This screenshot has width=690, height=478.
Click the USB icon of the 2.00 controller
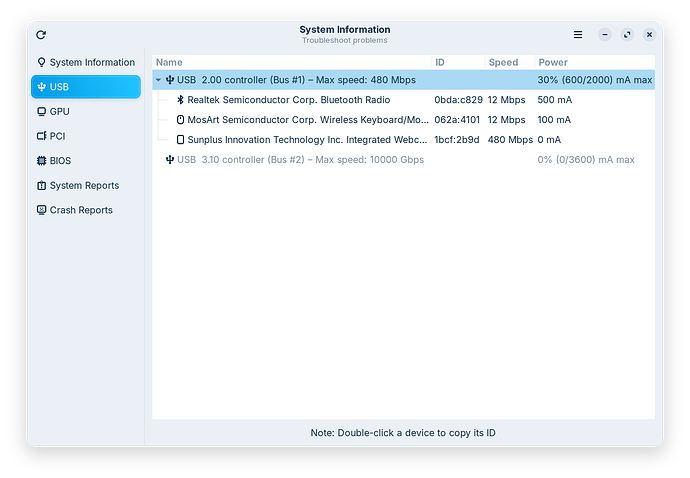pyautogui.click(x=169, y=80)
